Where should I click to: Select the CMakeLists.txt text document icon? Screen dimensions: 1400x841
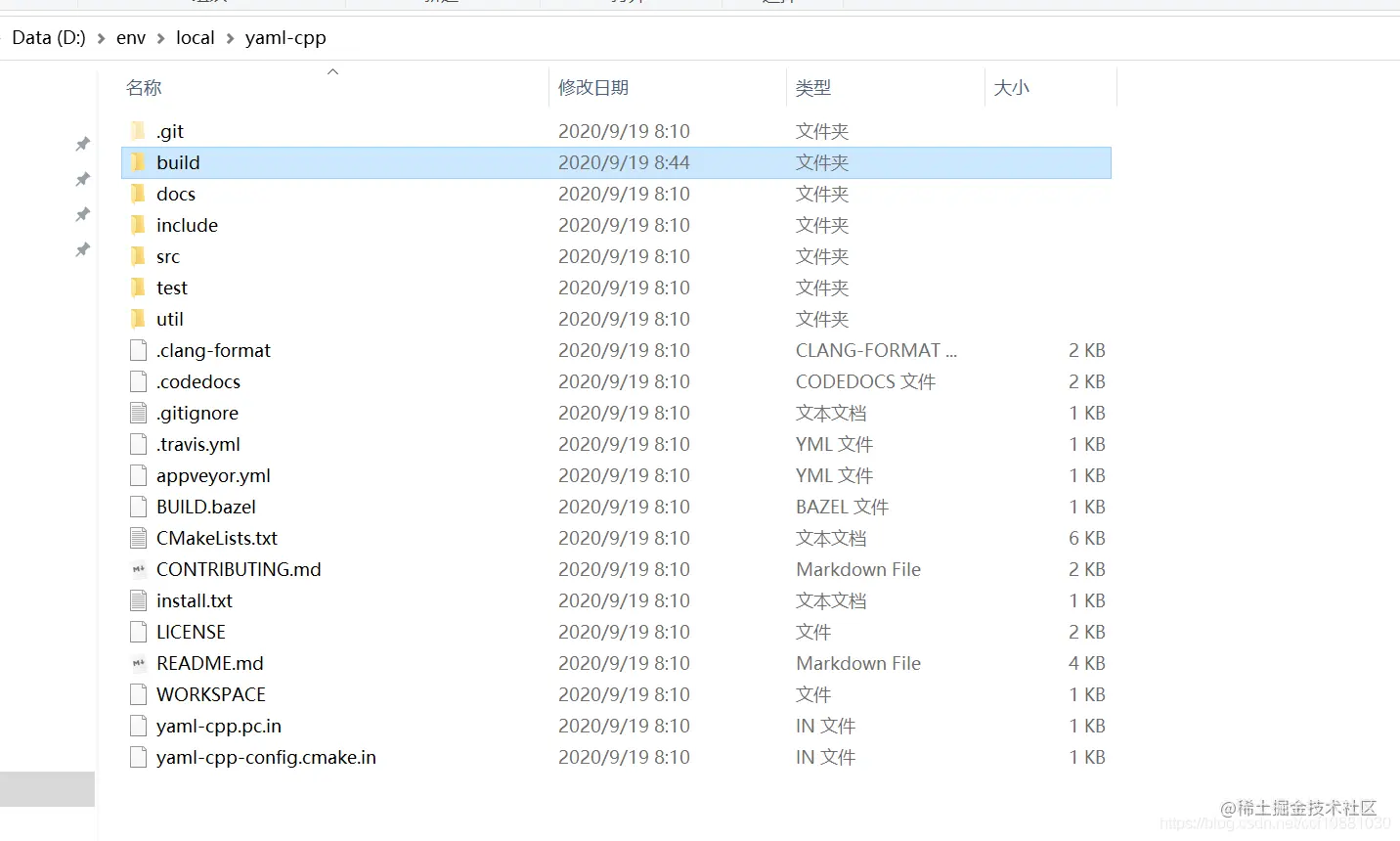click(x=138, y=538)
